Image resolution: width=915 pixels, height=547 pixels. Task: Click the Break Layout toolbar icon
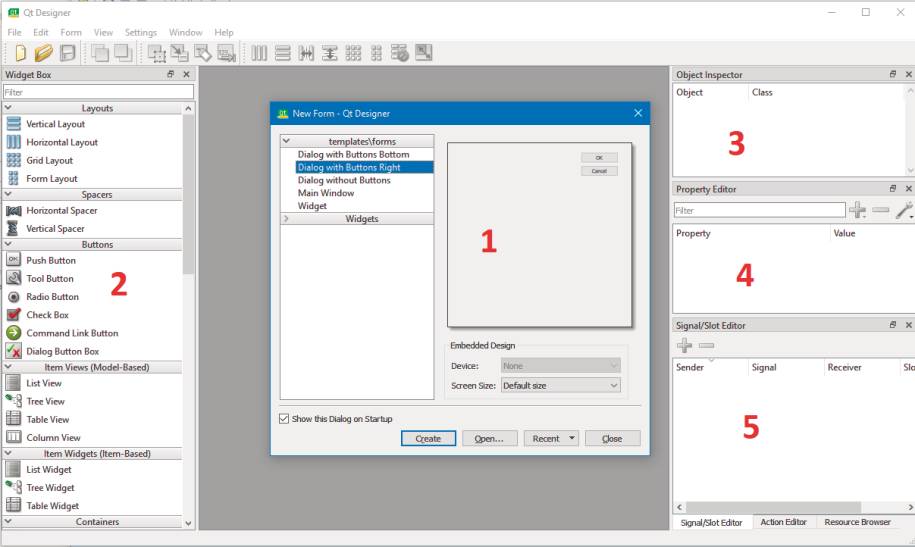point(400,53)
